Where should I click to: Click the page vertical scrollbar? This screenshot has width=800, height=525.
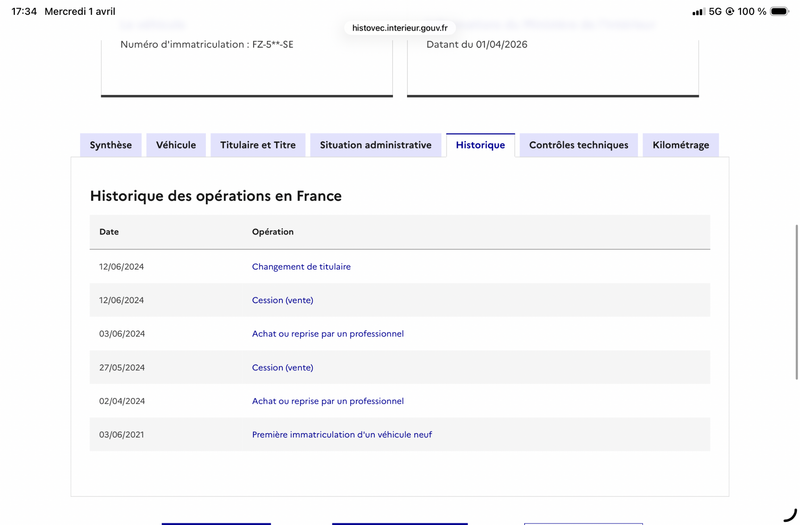tap(796, 302)
